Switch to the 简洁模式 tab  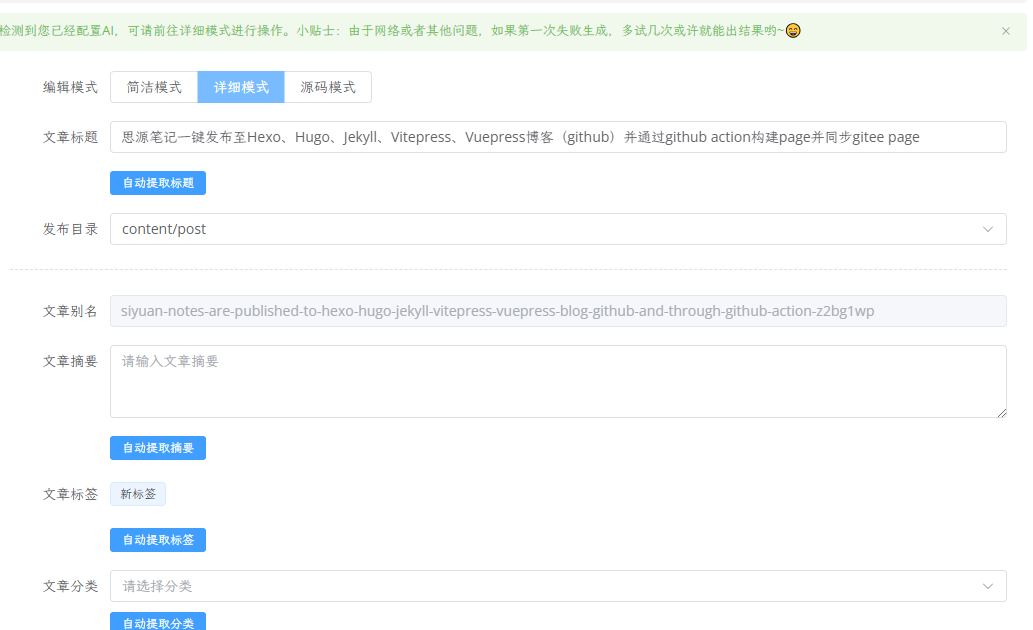[153, 87]
